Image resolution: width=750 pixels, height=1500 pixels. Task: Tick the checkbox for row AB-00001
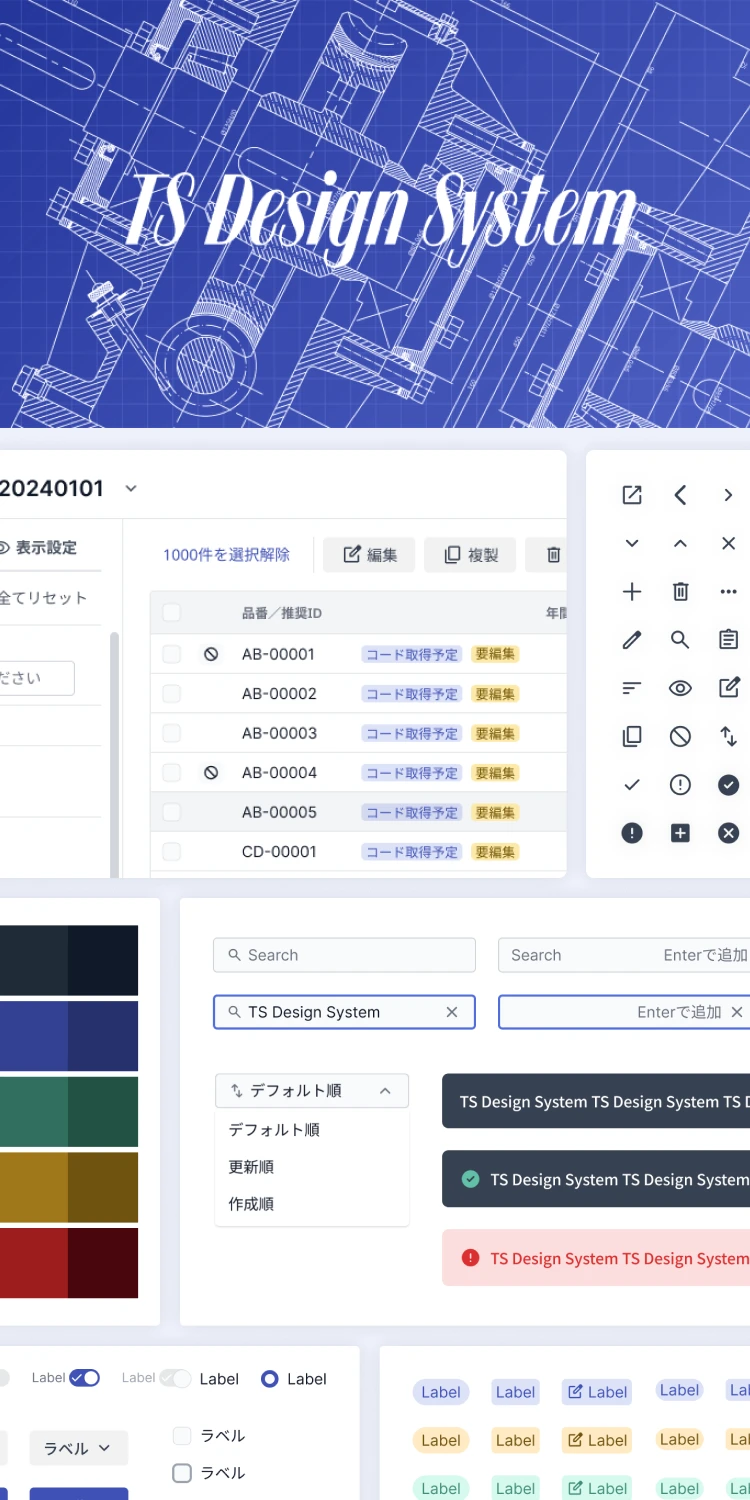(x=172, y=654)
